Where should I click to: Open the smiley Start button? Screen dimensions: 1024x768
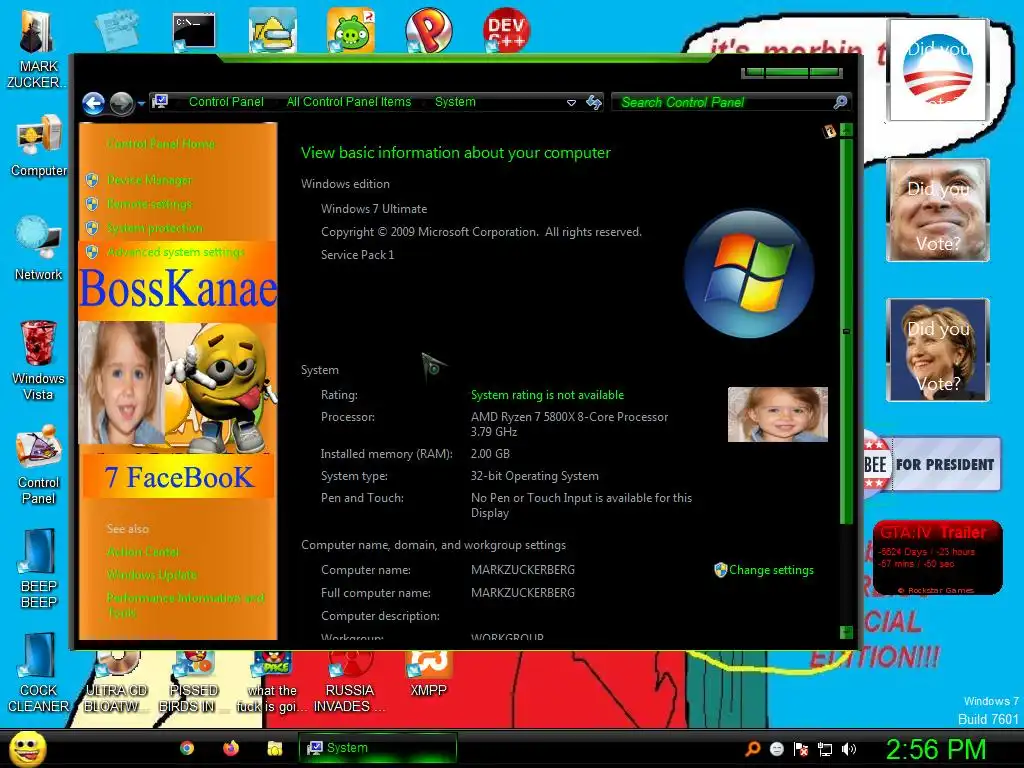click(27, 748)
